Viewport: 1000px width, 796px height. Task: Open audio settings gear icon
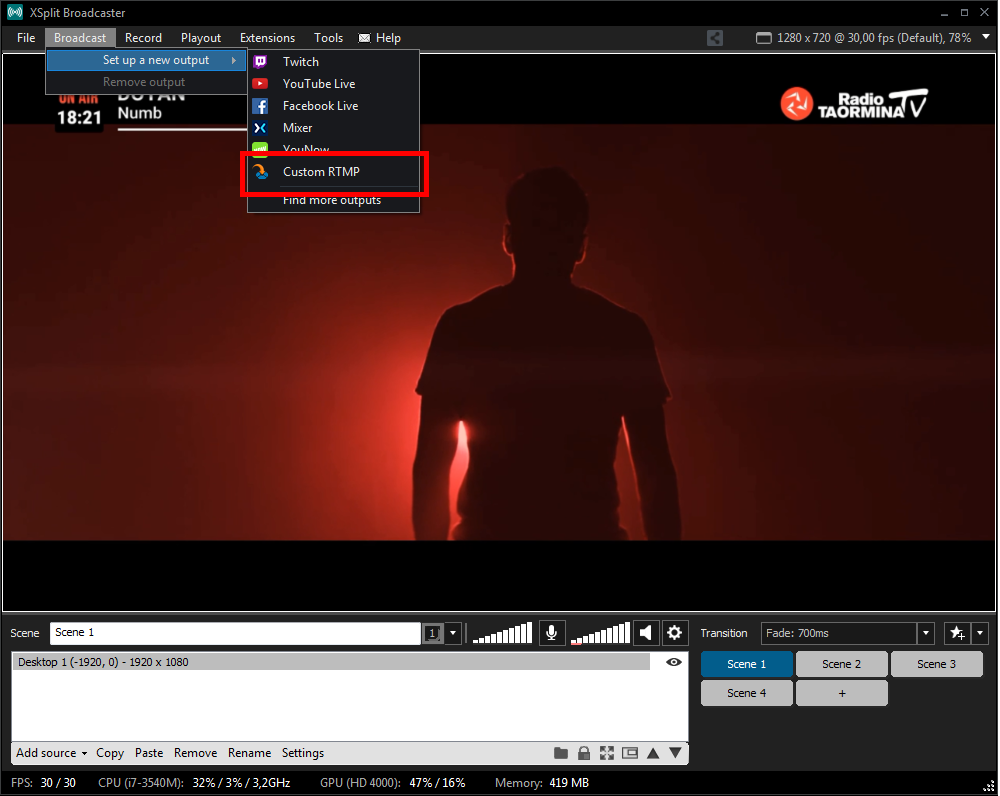(x=674, y=633)
